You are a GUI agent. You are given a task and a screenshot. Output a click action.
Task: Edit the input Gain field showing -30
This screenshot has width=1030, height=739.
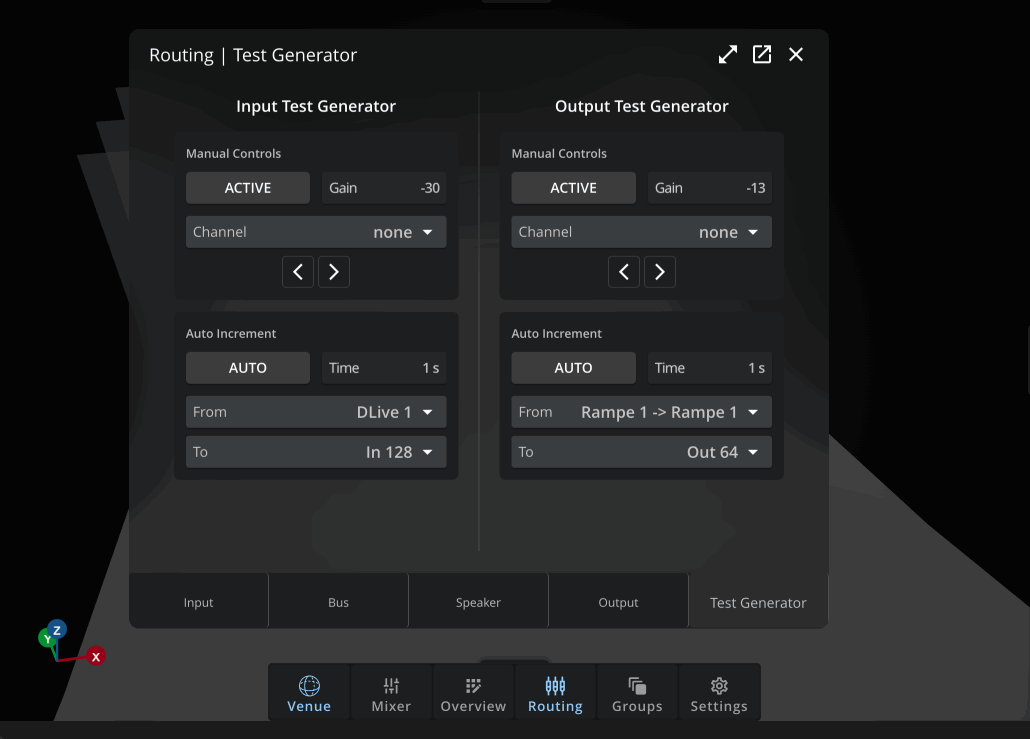[384, 188]
